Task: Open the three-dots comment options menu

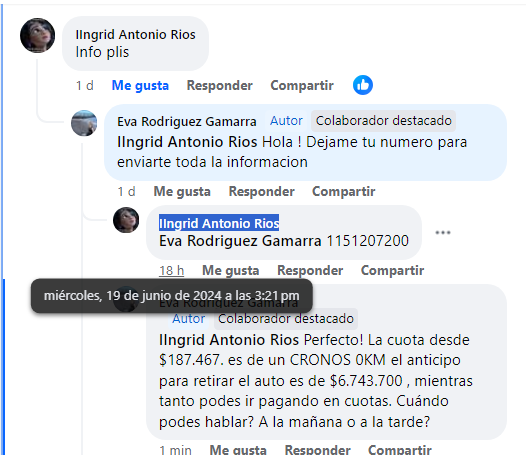Action: (443, 233)
